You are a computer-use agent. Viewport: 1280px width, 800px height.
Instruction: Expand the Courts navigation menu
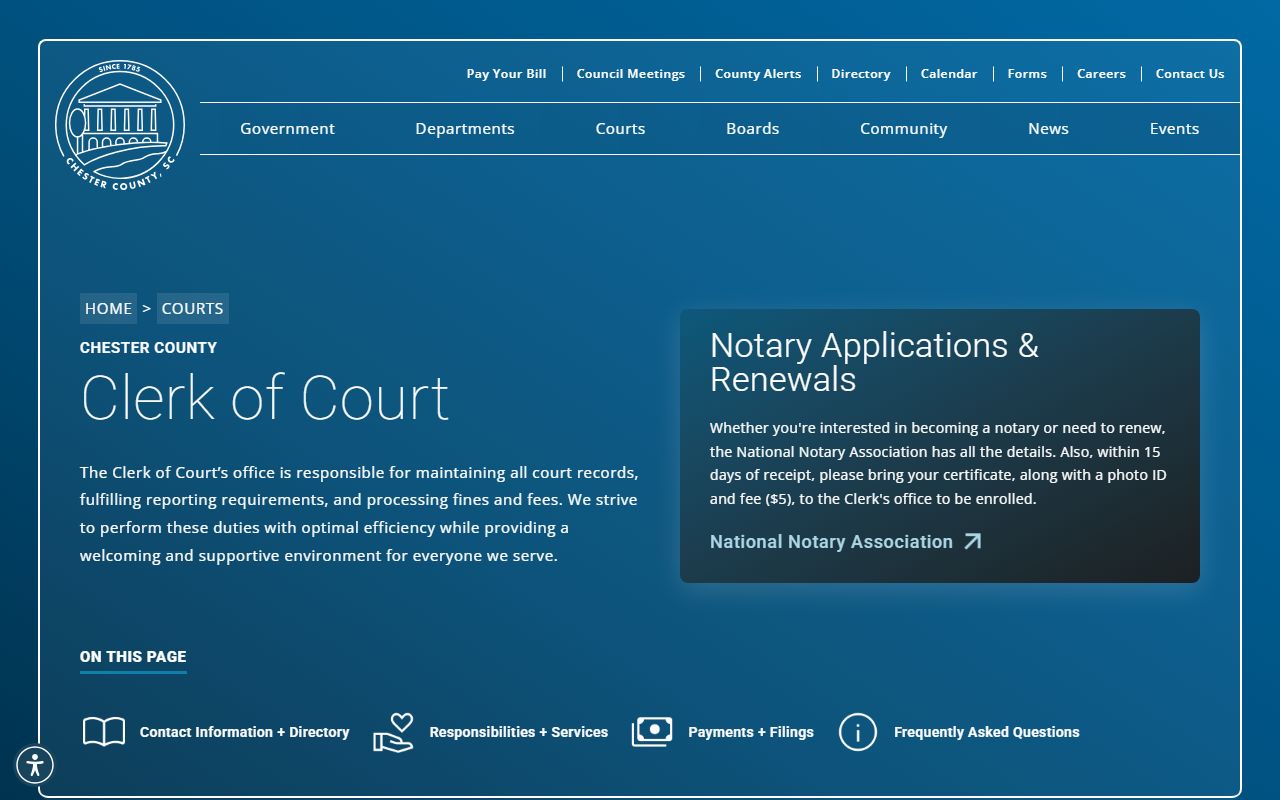620,129
